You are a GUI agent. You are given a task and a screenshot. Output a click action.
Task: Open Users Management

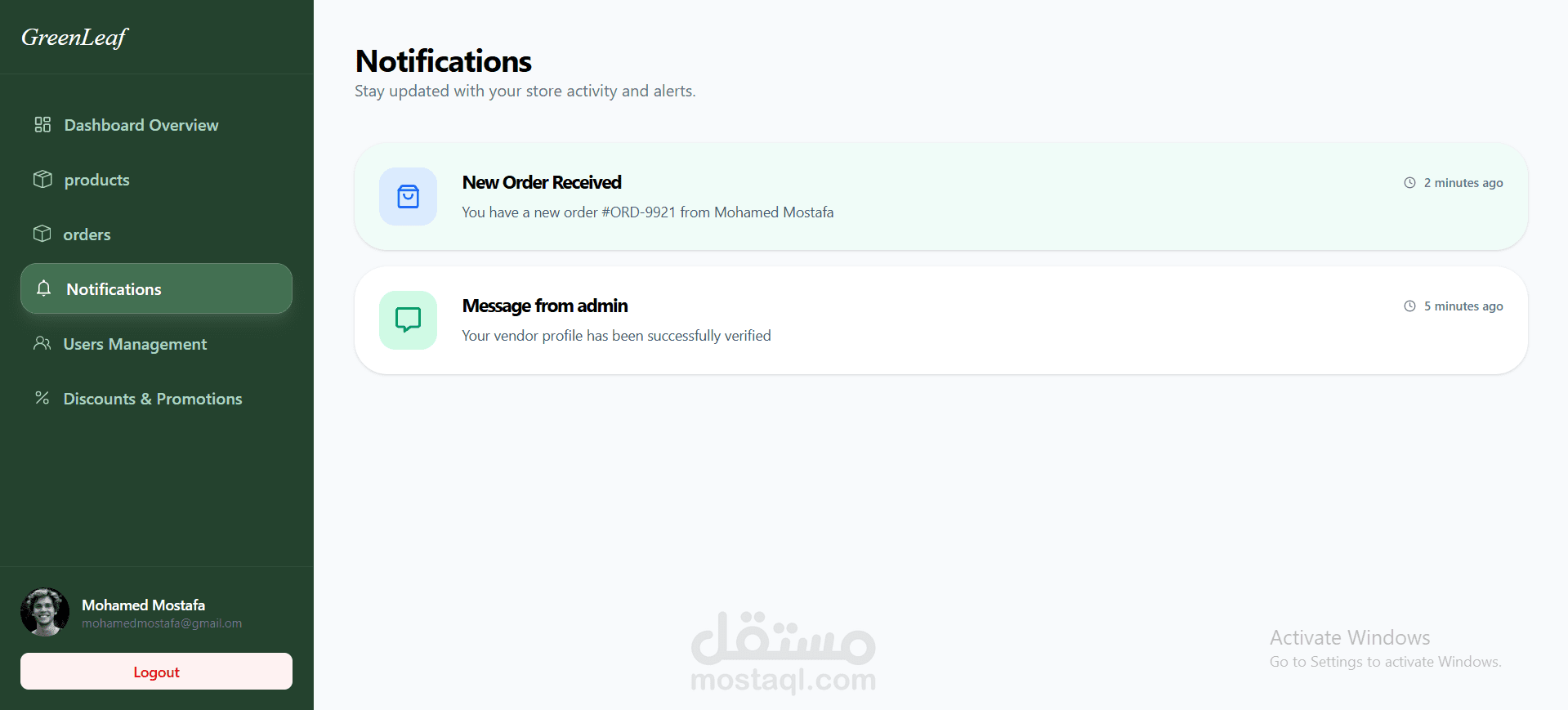coord(156,344)
